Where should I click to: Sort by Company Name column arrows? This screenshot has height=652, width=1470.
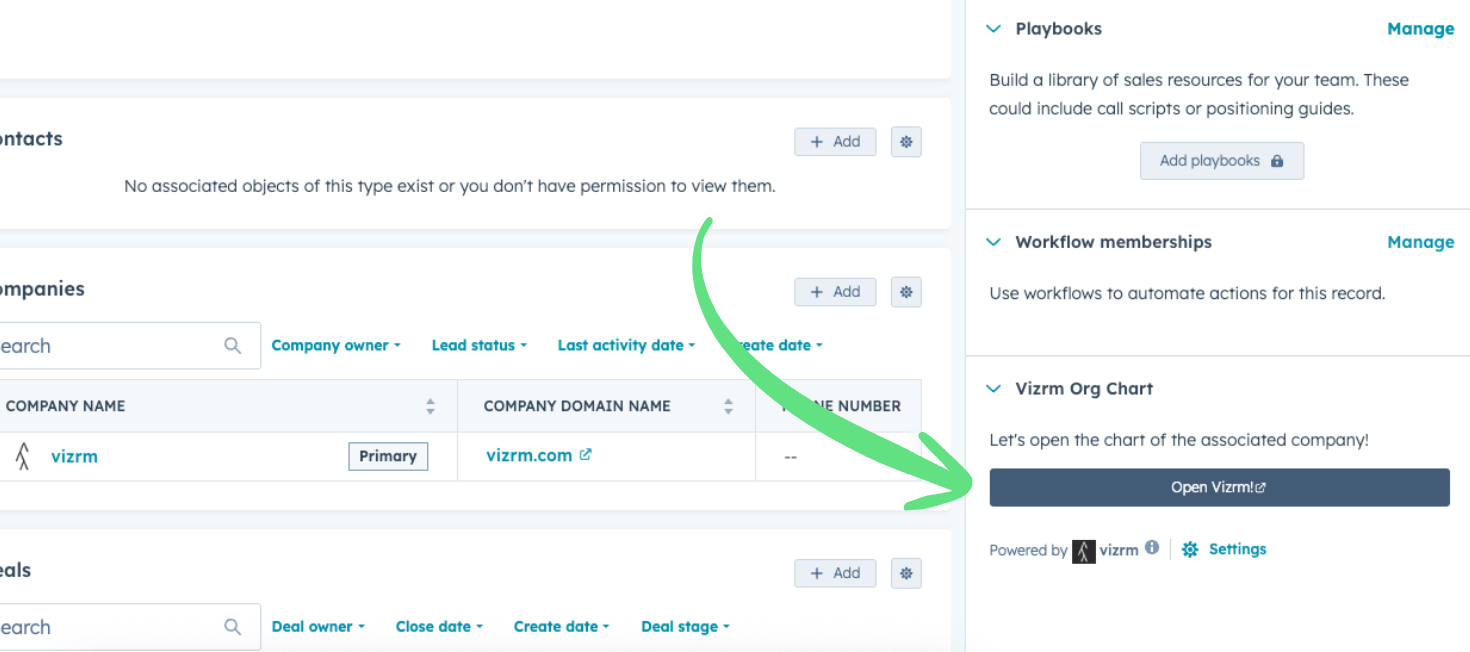pos(430,406)
